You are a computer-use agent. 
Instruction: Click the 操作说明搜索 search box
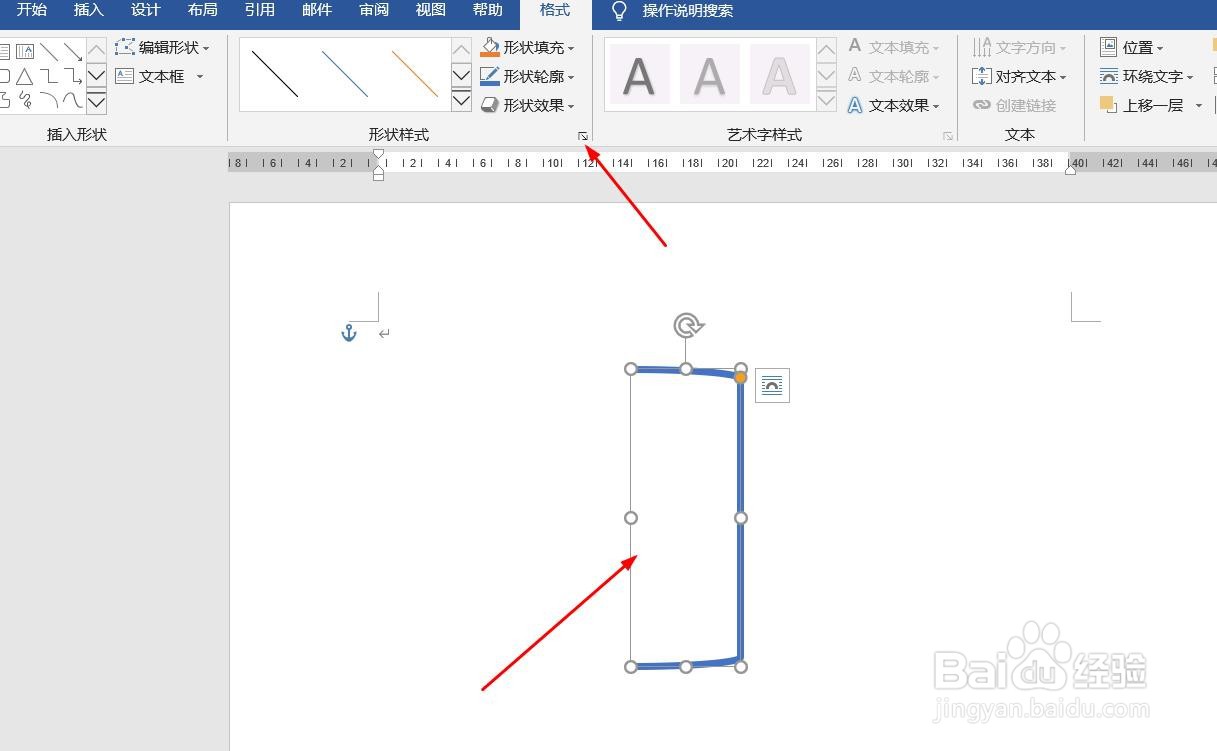coord(688,11)
